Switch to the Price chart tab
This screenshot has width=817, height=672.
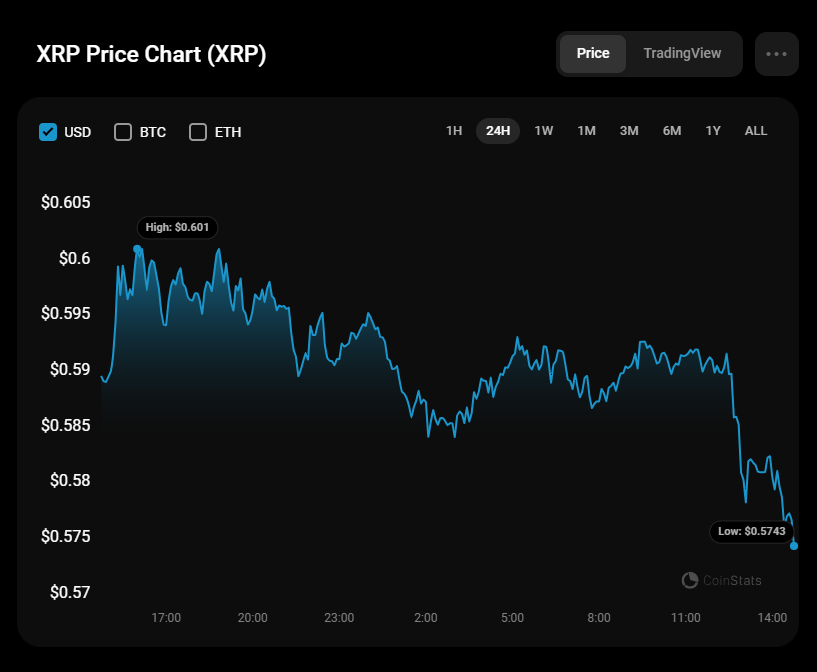(593, 54)
